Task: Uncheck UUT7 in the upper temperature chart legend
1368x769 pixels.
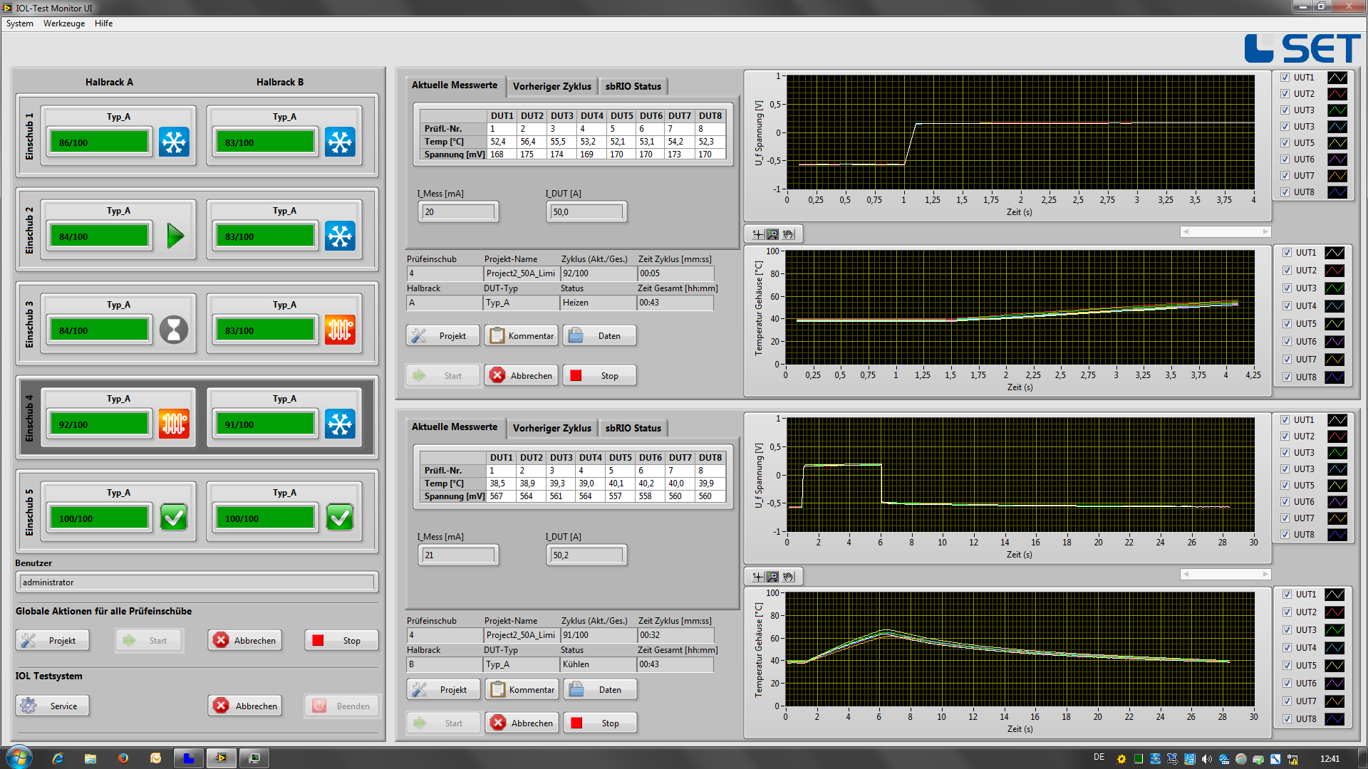Action: coord(1287,360)
